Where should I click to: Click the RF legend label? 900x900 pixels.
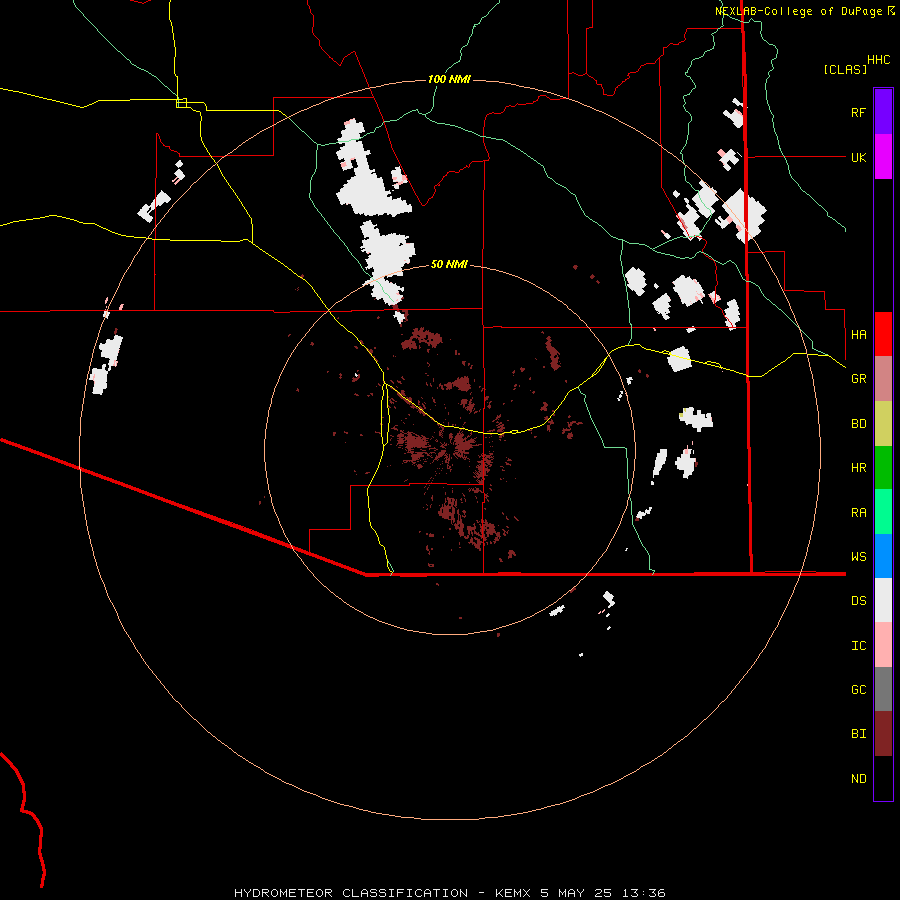pos(858,112)
